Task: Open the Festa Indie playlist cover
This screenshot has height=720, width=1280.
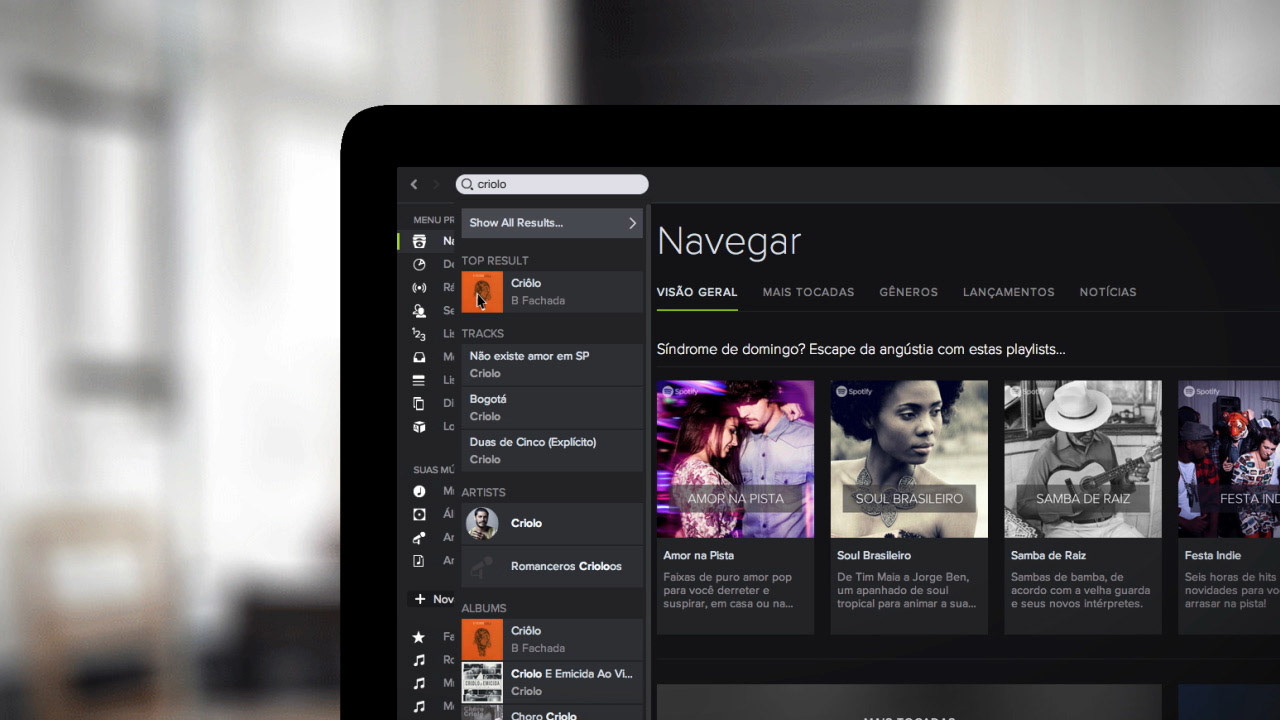Action: (x=1229, y=459)
